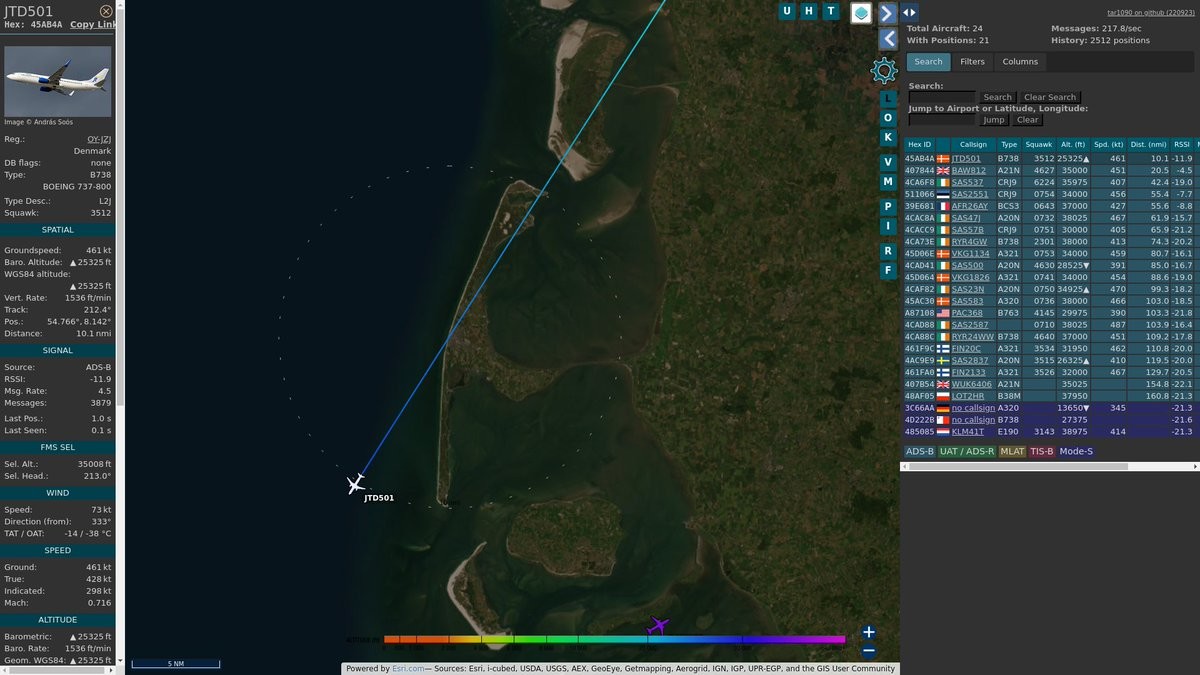Open tar1090 on github link

coord(1150,12)
